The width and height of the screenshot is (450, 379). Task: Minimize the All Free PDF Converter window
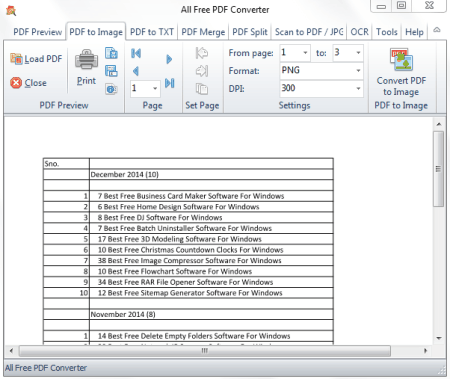tap(382, 6)
